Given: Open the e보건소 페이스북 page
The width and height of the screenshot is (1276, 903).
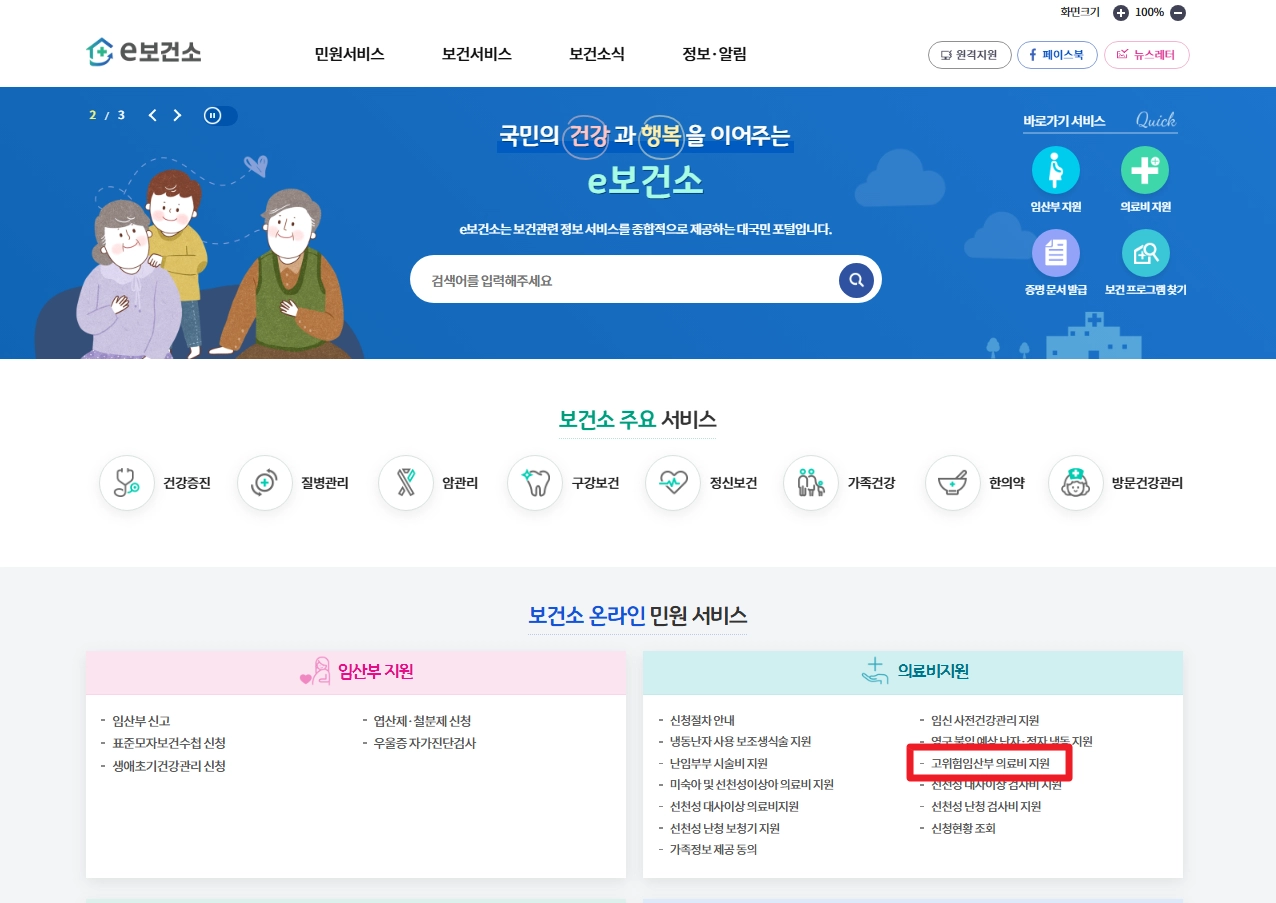Looking at the screenshot, I should pyautogui.click(x=1057, y=55).
